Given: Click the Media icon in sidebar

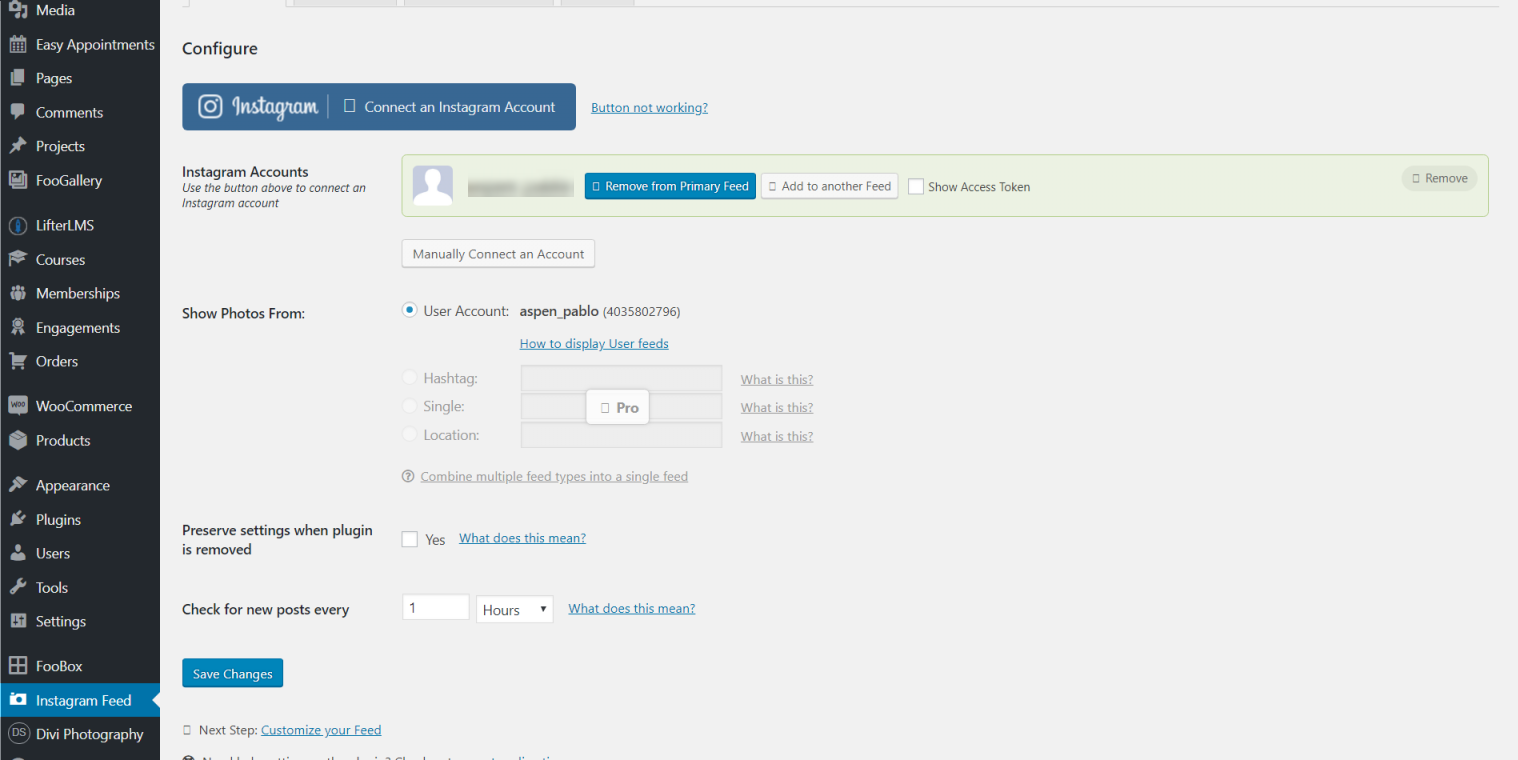Looking at the screenshot, I should [18, 11].
